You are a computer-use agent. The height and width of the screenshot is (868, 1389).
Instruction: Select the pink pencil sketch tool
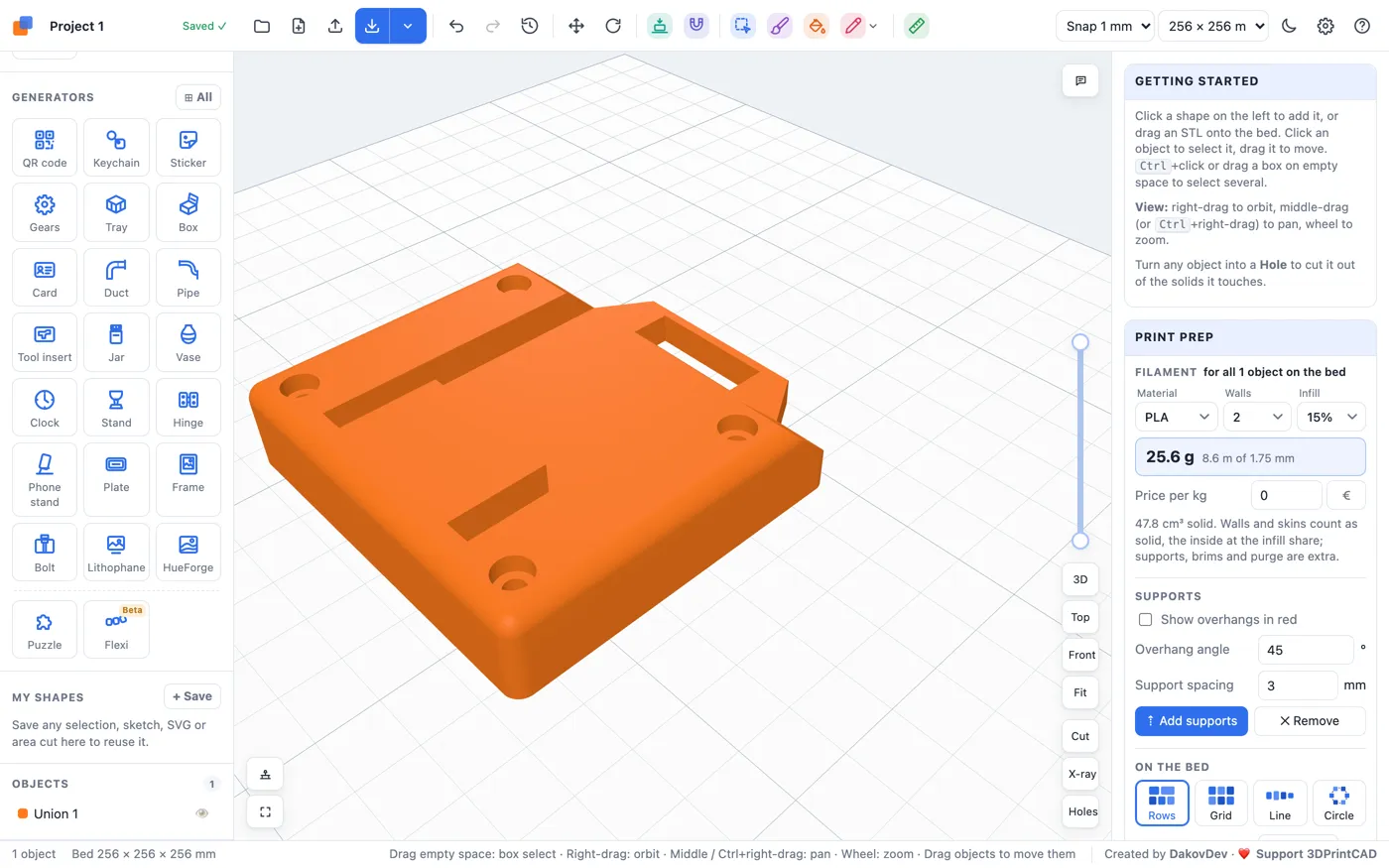pos(852,26)
